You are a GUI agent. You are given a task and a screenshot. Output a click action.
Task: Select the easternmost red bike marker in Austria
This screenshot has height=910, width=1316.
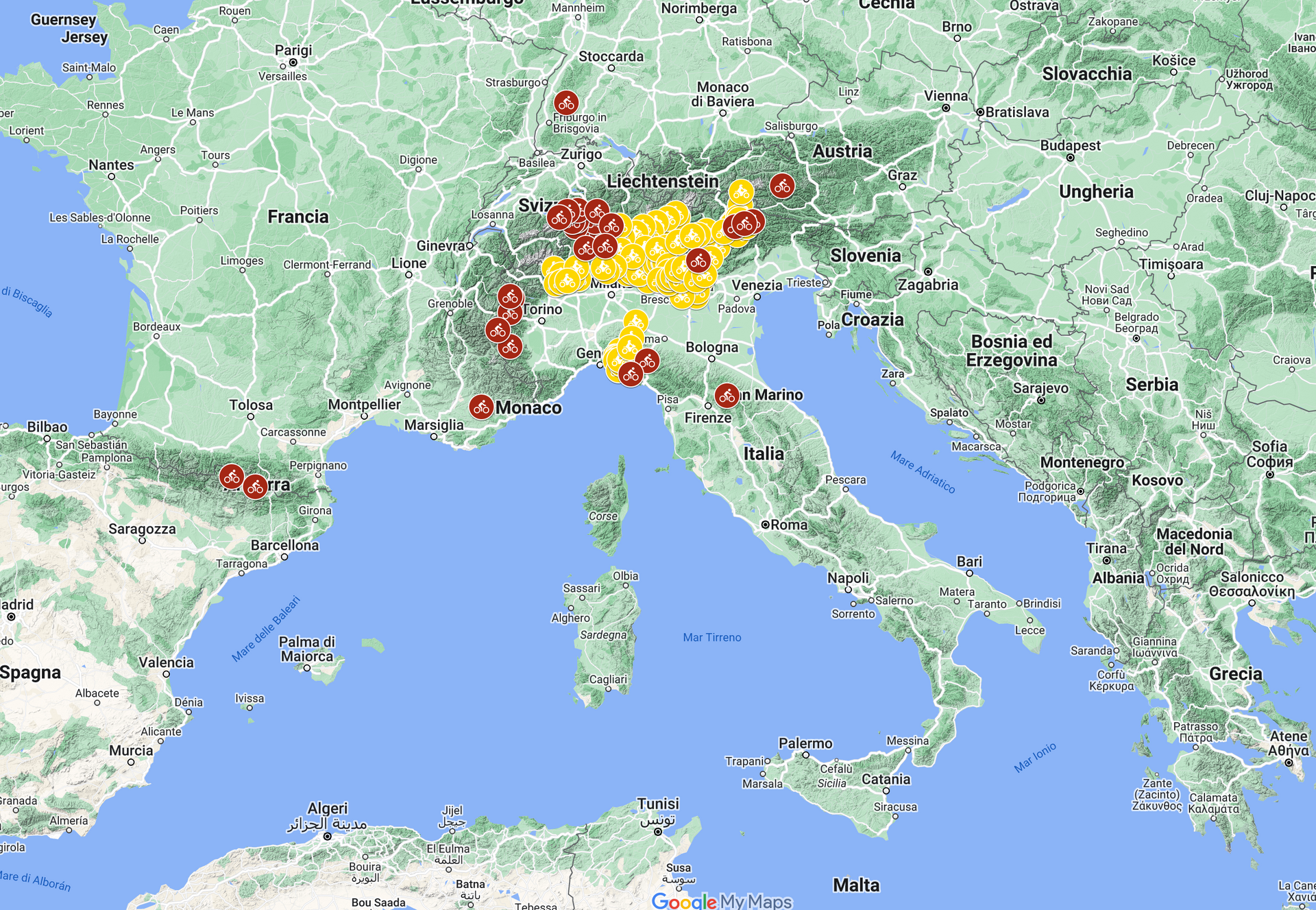(781, 187)
